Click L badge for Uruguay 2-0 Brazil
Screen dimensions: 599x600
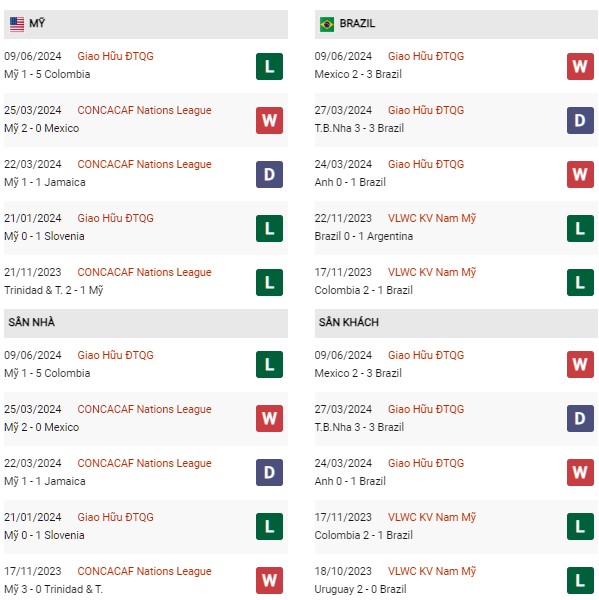pyautogui.click(x=579, y=580)
